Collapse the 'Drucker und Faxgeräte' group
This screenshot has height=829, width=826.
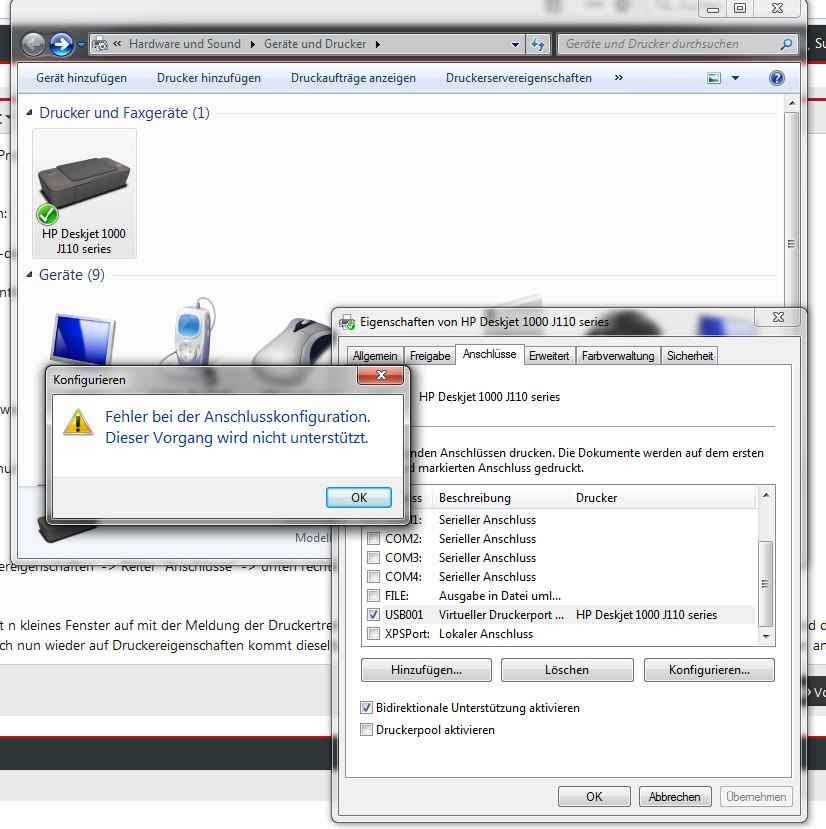(x=29, y=112)
